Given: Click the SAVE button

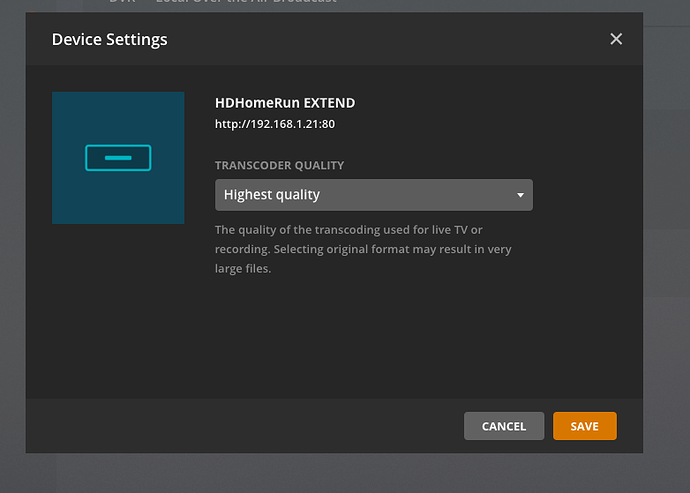Looking at the screenshot, I should pos(584,426).
